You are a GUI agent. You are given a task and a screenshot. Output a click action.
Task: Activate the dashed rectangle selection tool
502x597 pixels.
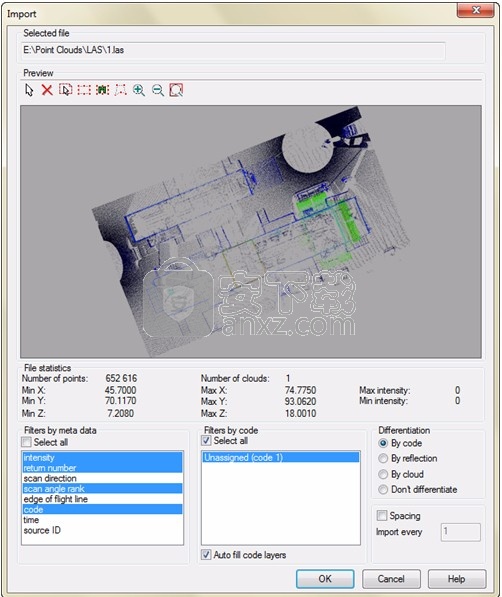84,90
